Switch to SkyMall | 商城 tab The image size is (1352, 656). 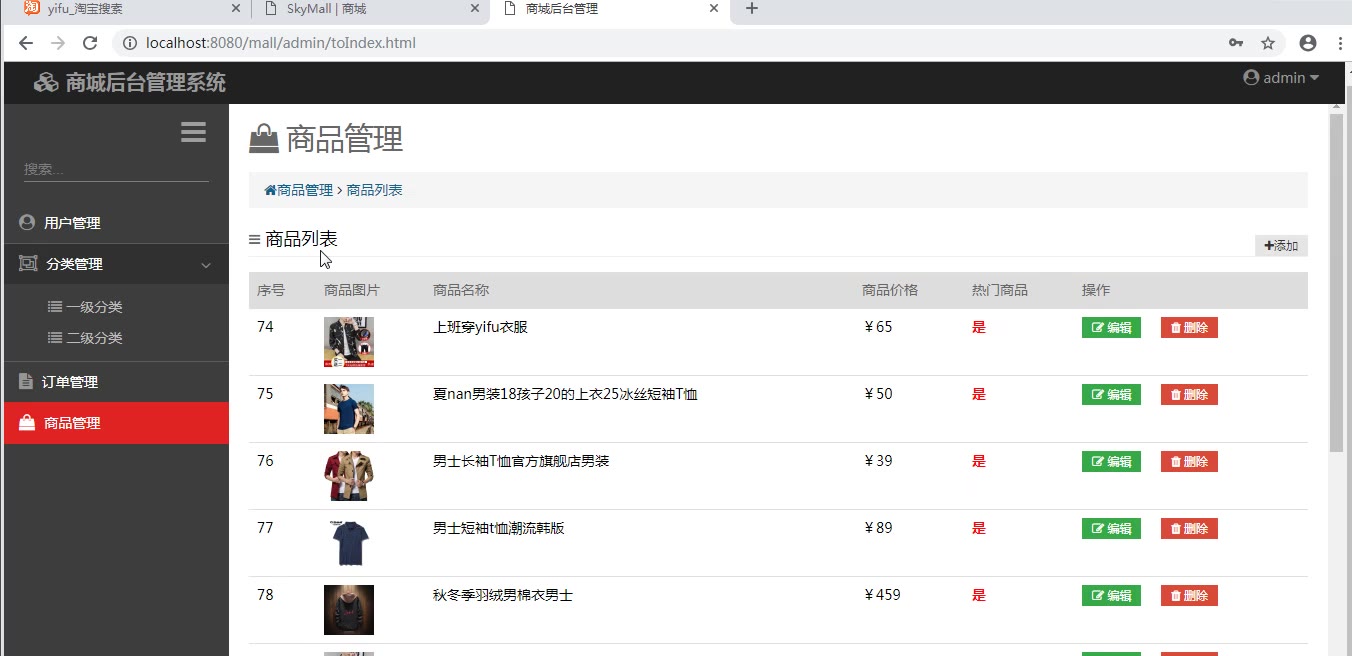coord(370,9)
